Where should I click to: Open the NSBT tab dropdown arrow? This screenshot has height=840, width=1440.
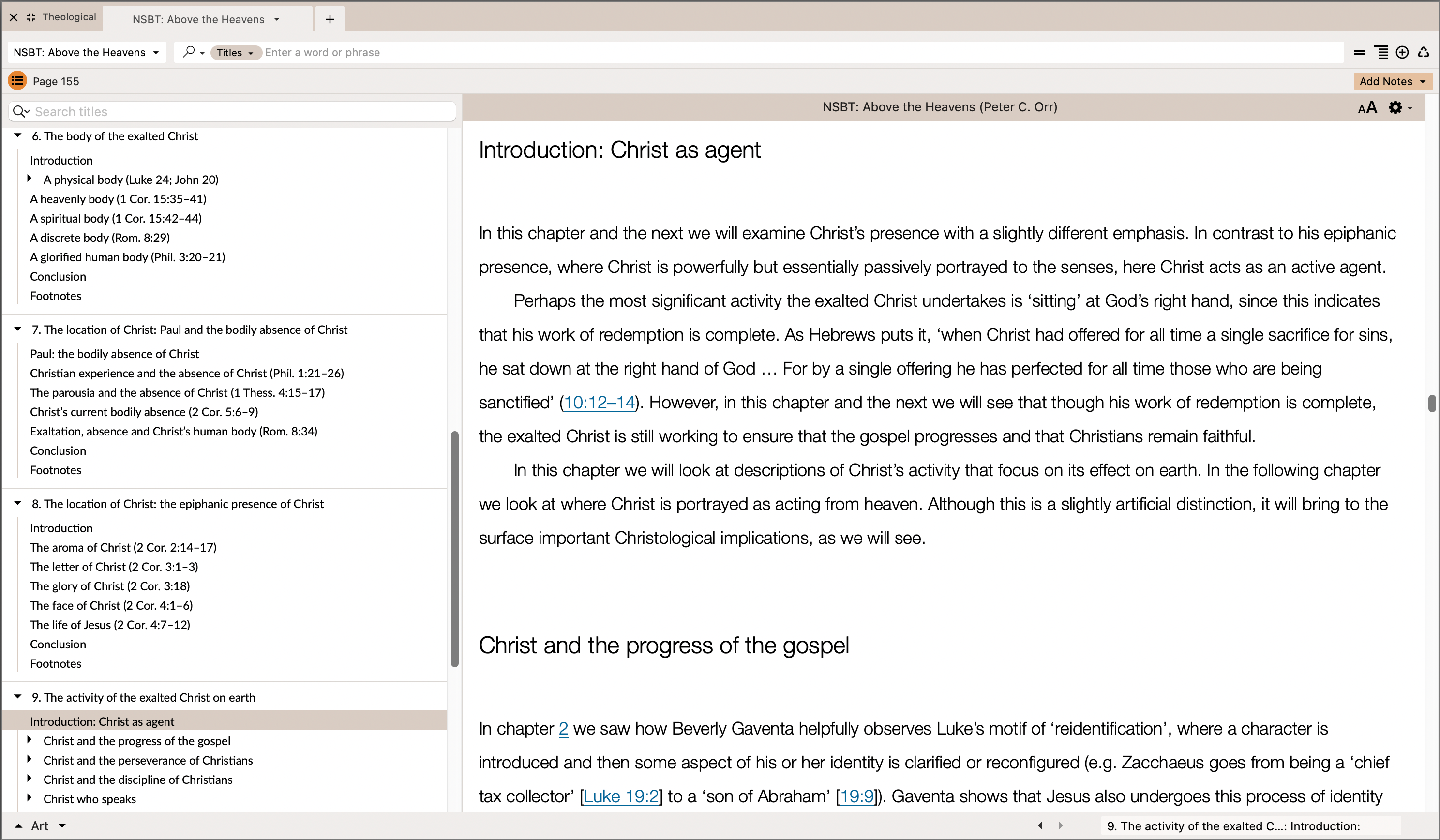tap(277, 19)
